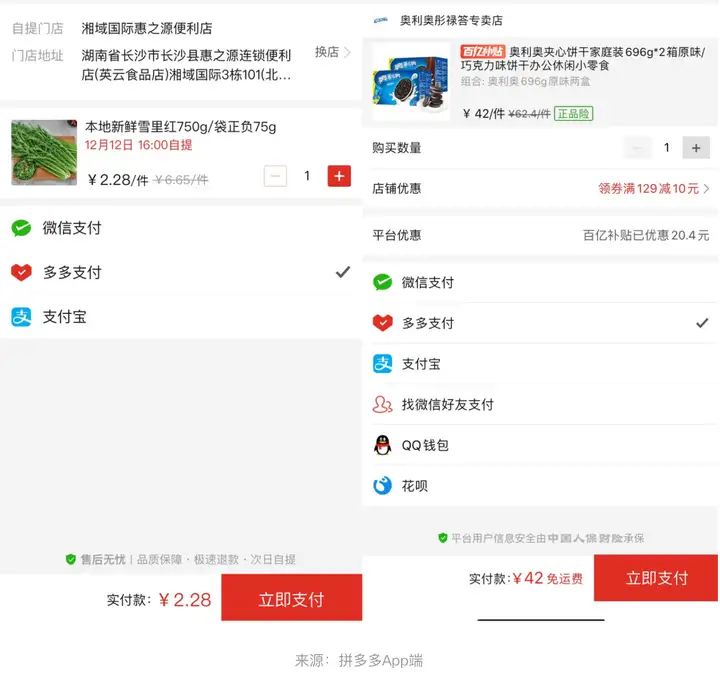The width and height of the screenshot is (720, 680).
Task: Tap green shield icon beside 售后无忧
Action: [70, 559]
